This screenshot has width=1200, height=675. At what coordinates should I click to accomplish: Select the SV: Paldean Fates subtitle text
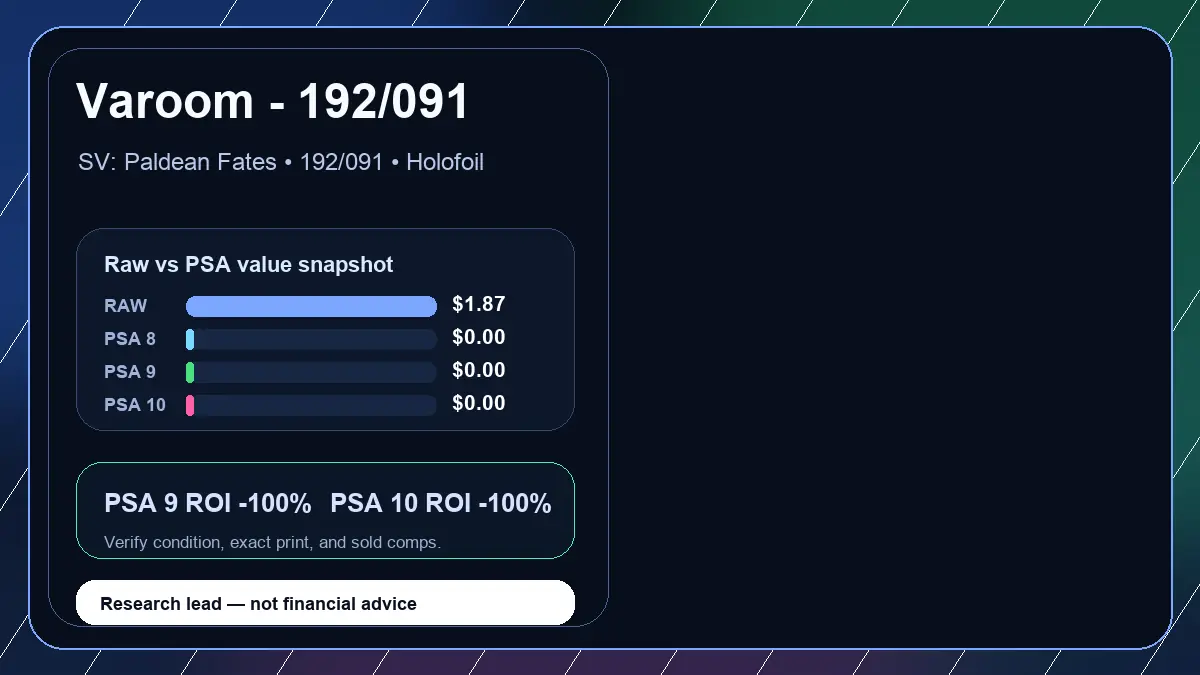(x=177, y=162)
